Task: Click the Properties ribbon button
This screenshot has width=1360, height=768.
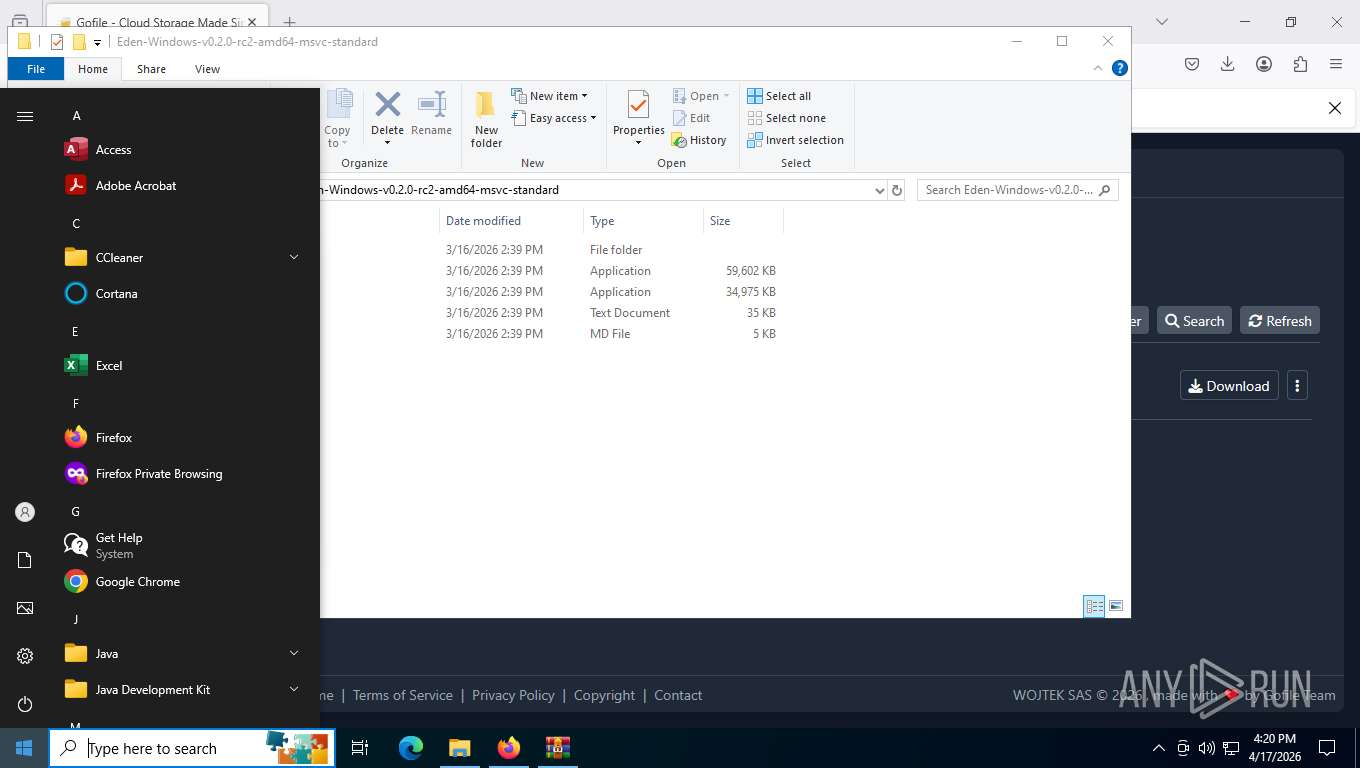Action: point(638,116)
